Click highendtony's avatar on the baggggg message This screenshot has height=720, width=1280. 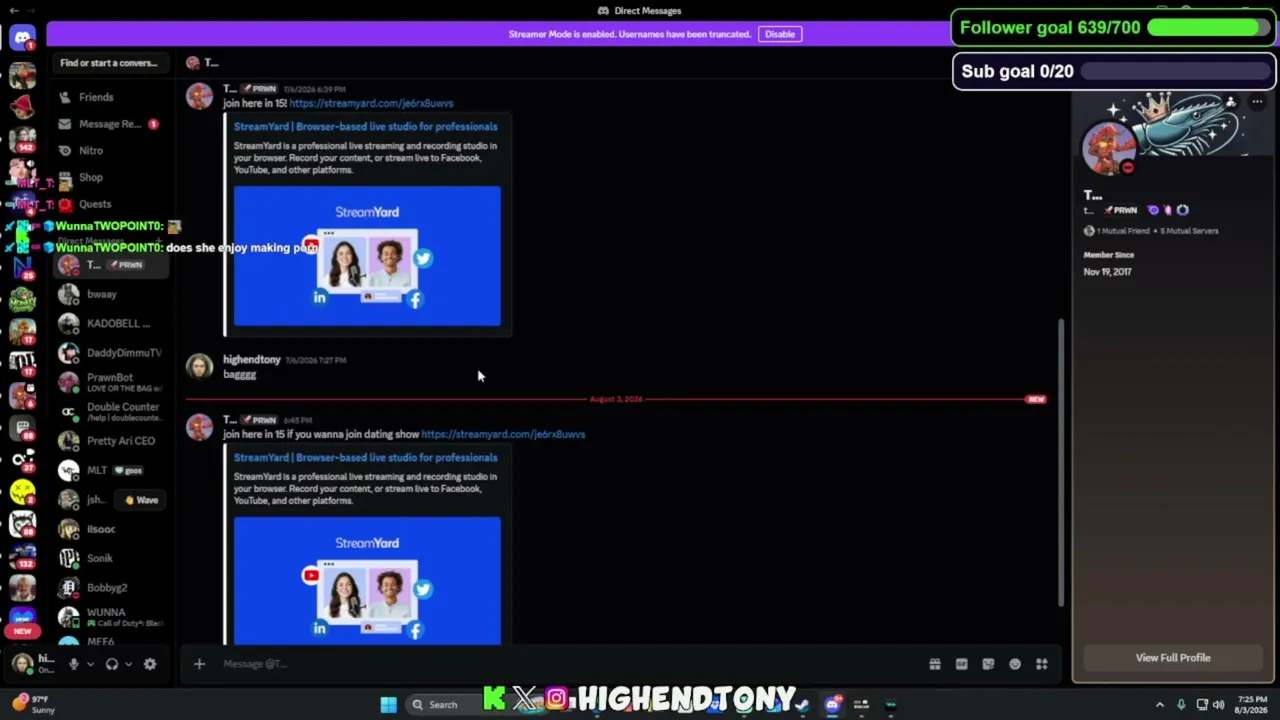tap(200, 367)
